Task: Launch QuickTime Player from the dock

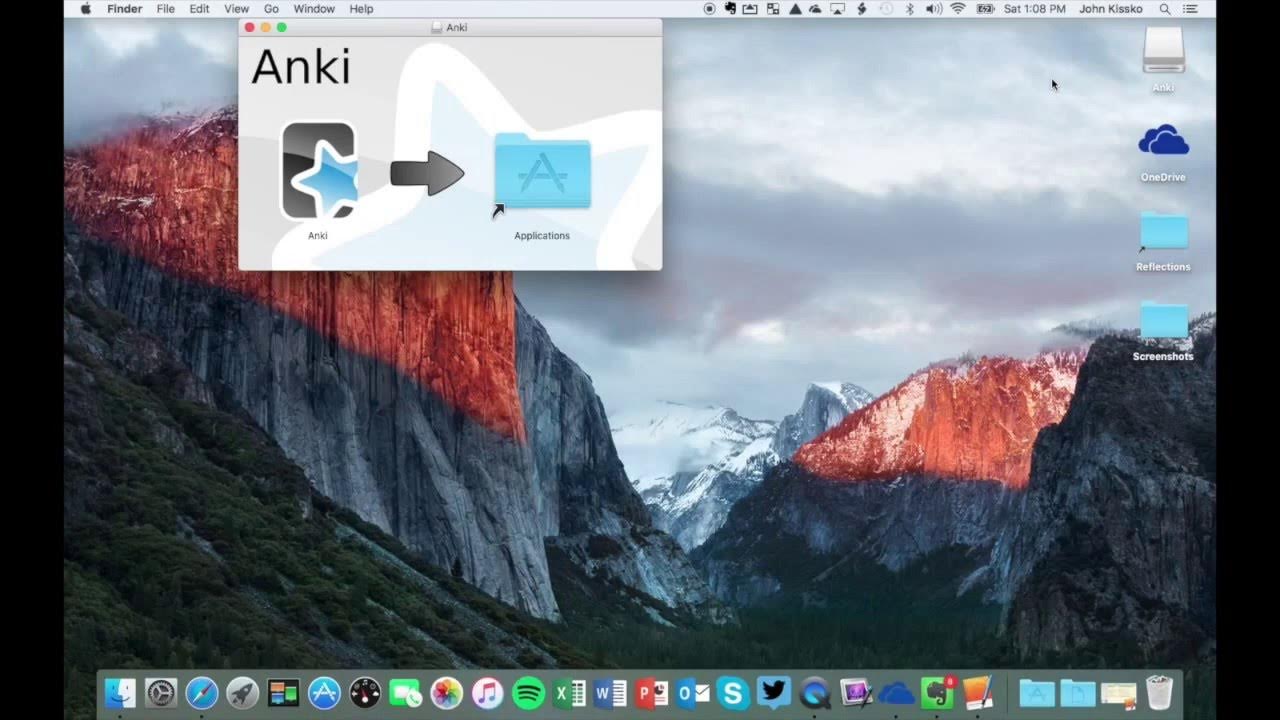Action: [x=815, y=692]
